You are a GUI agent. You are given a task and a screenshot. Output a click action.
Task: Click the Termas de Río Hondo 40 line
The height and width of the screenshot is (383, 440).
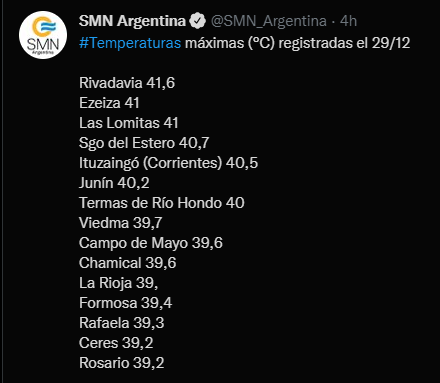[x=162, y=203]
